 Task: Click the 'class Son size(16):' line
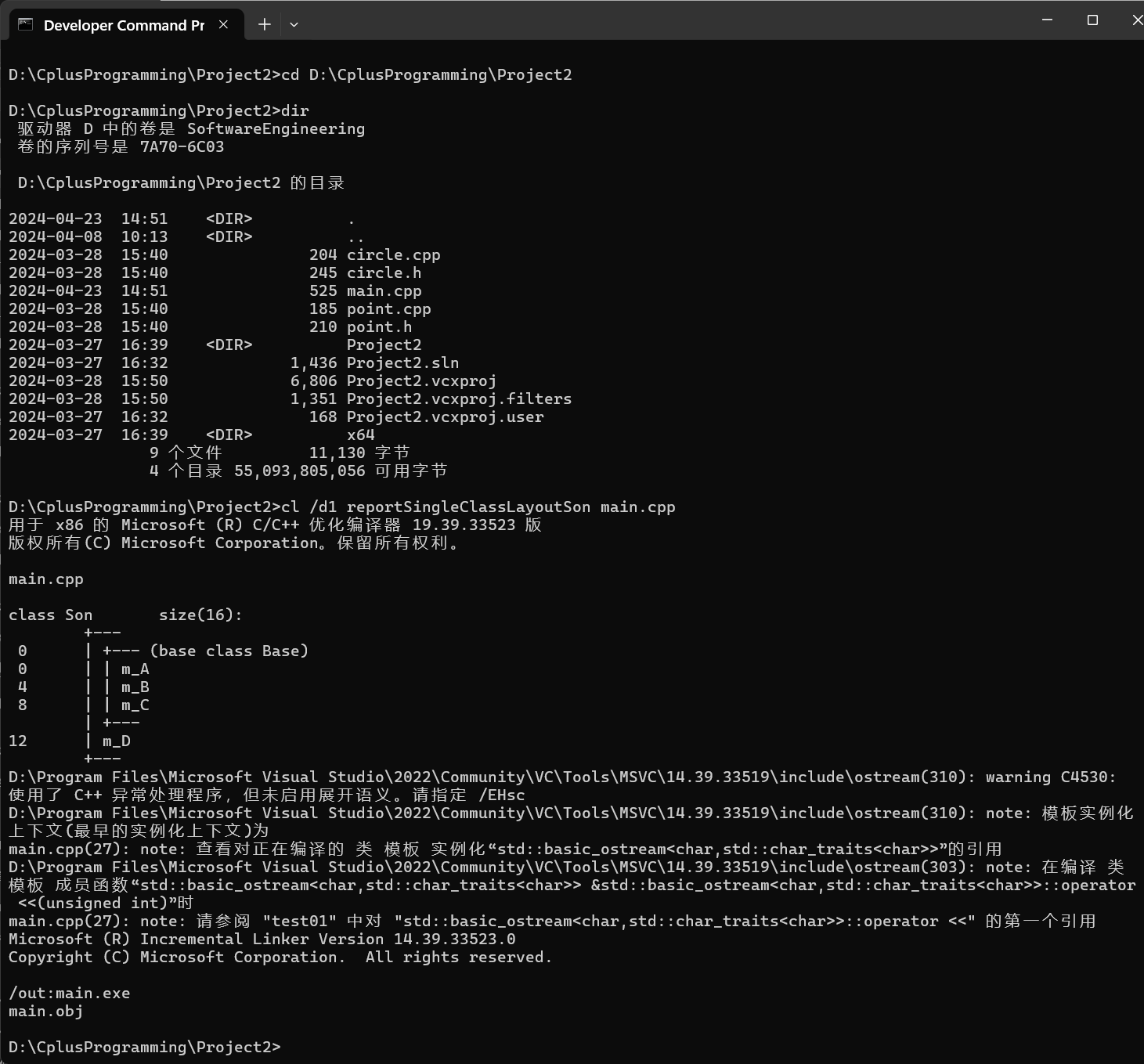click(126, 615)
